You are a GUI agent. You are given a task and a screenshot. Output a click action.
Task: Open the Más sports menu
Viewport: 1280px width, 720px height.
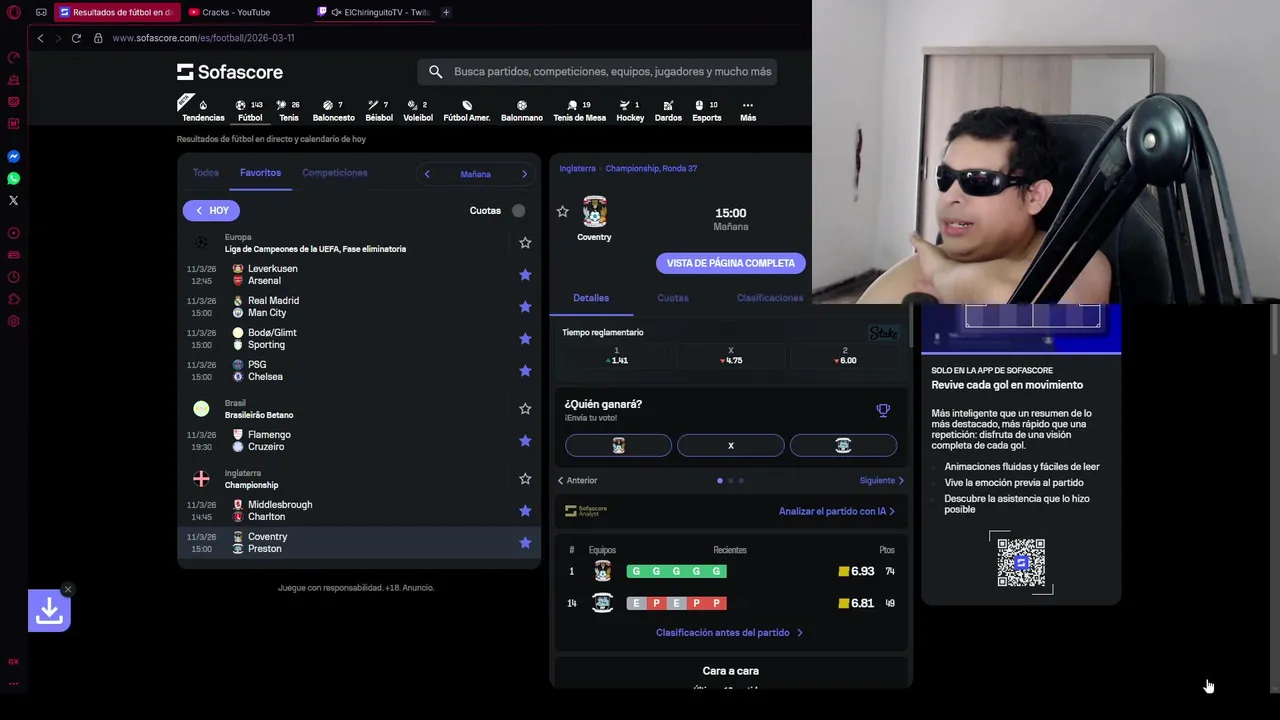(747, 111)
